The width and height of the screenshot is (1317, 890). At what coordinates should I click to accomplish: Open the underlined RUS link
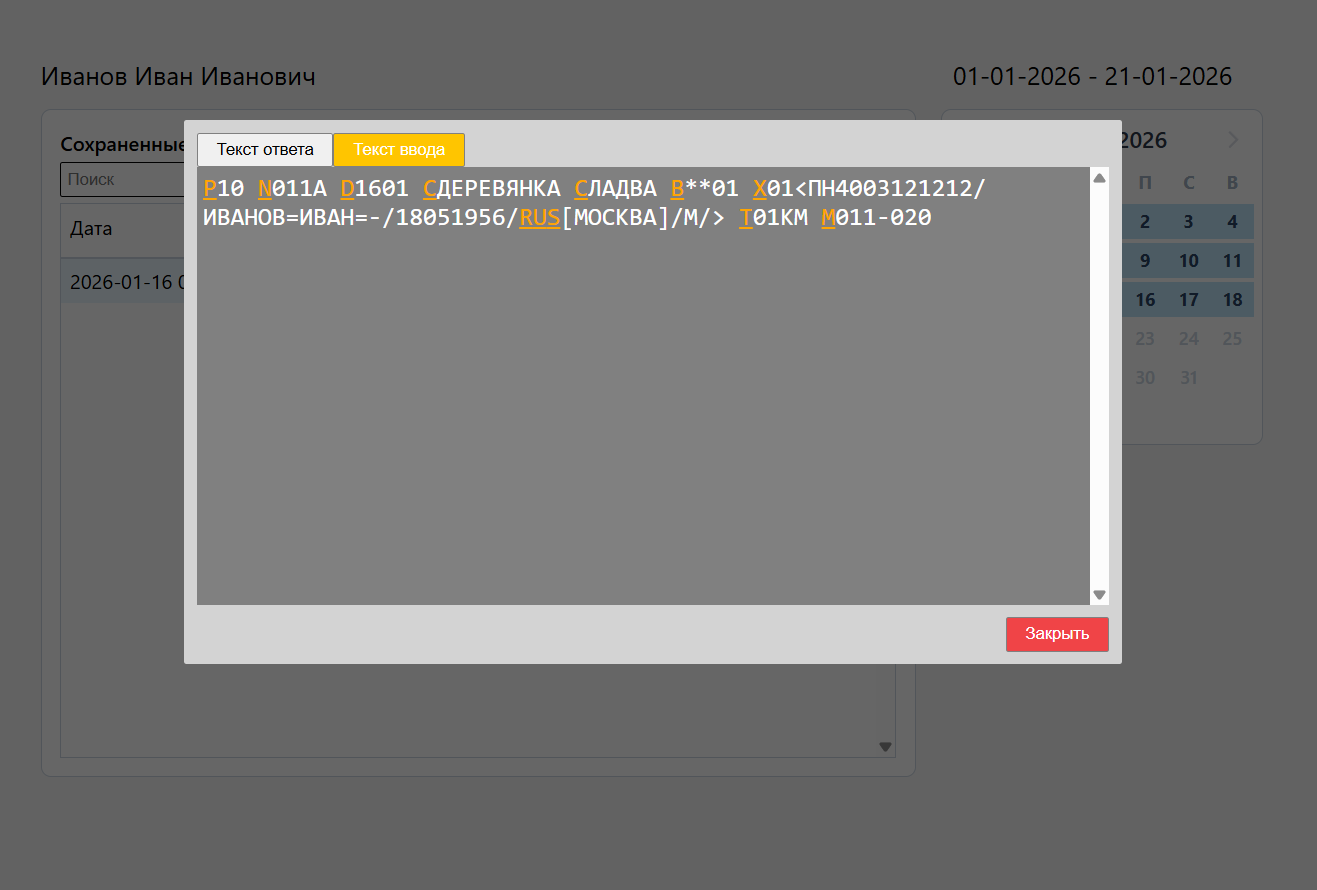point(539,217)
